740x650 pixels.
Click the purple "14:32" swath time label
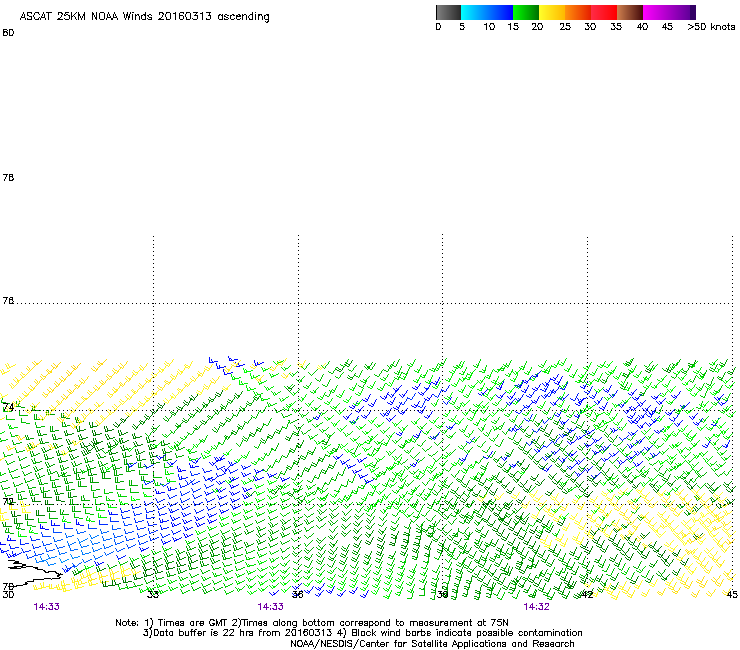(x=537, y=607)
